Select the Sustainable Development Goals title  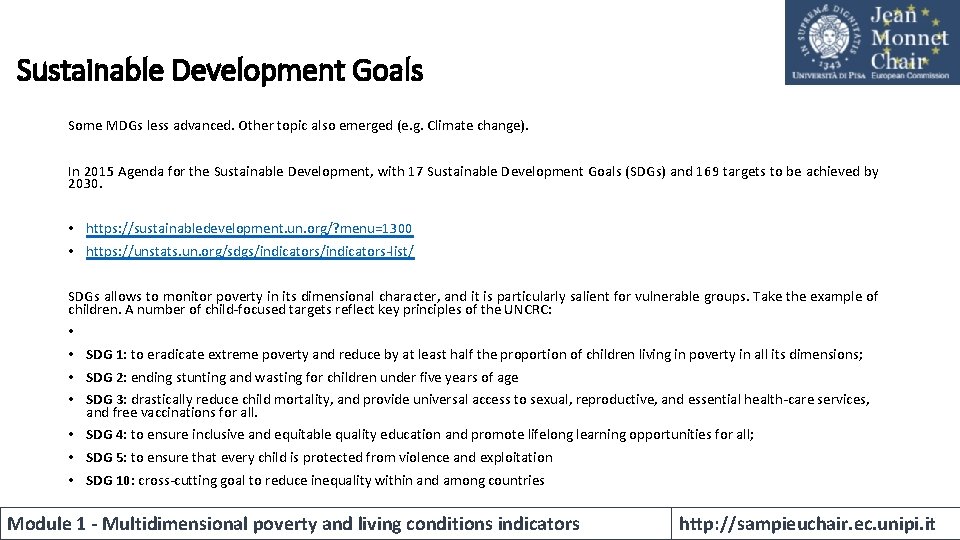[x=219, y=70]
